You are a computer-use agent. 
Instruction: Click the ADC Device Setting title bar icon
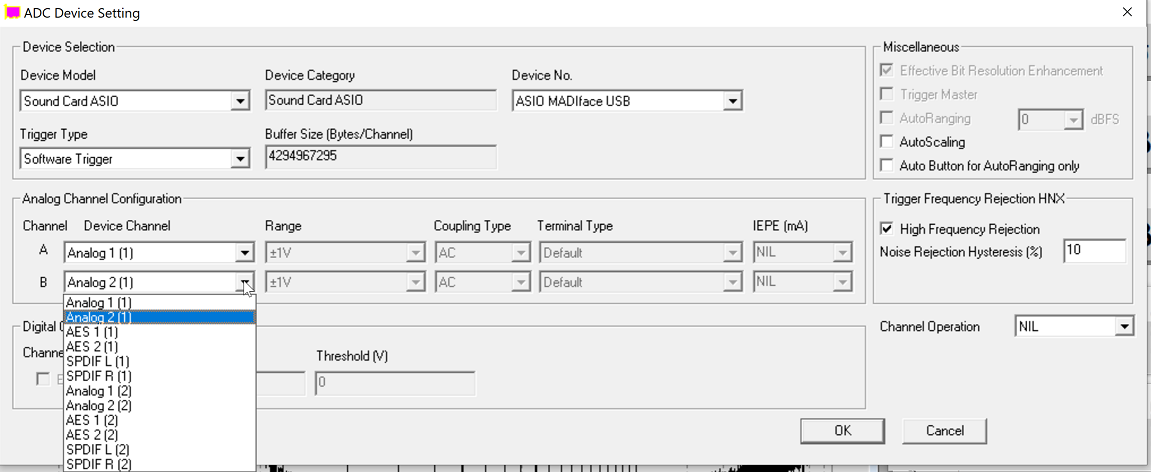(12, 13)
